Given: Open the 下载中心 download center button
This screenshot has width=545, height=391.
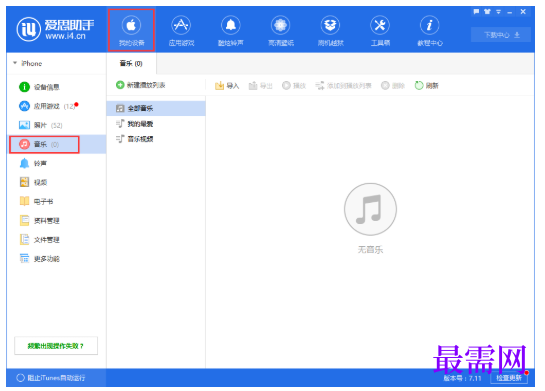Looking at the screenshot, I should click(501, 35).
